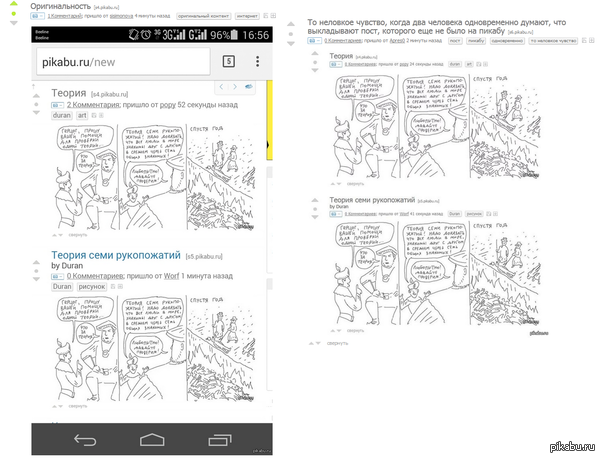
Task: Click the save icon just after интернет tag
Action: (x=266, y=16)
